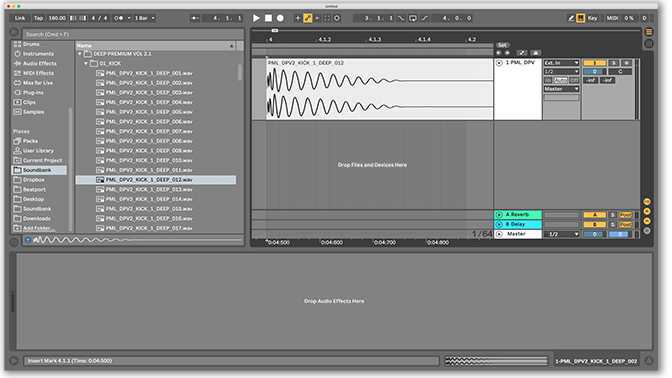The image size is (672, 378).
Task: Toggle the metronome icon
Action: pos(119,18)
